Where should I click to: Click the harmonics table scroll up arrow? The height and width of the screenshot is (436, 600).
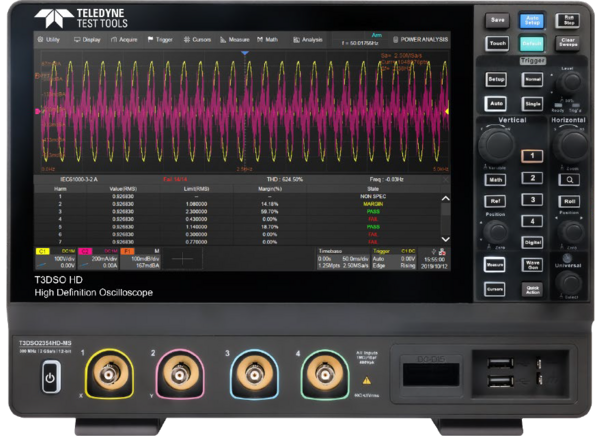point(445,198)
